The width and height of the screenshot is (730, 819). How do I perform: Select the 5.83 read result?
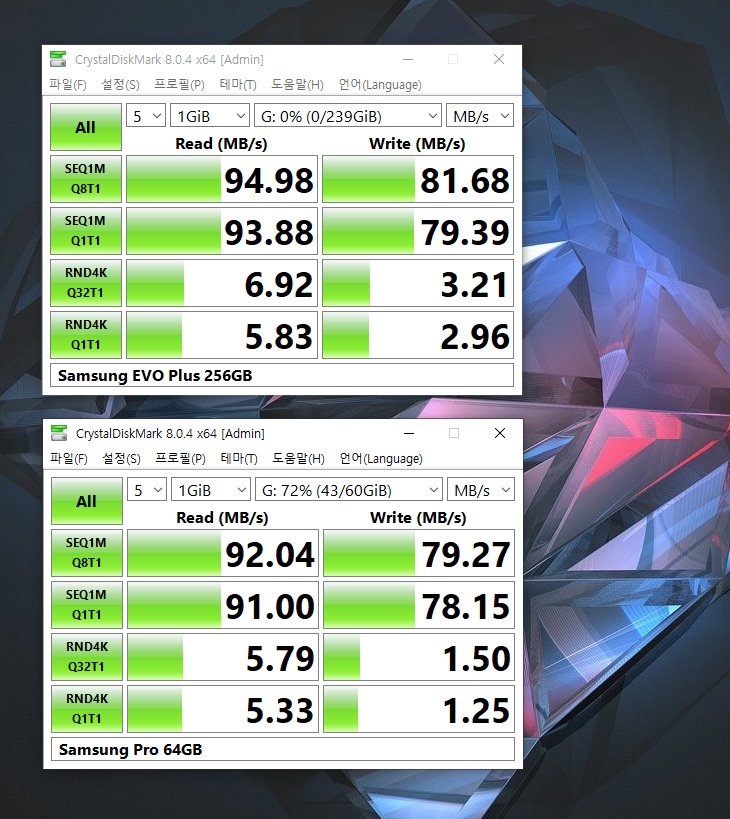(x=222, y=335)
